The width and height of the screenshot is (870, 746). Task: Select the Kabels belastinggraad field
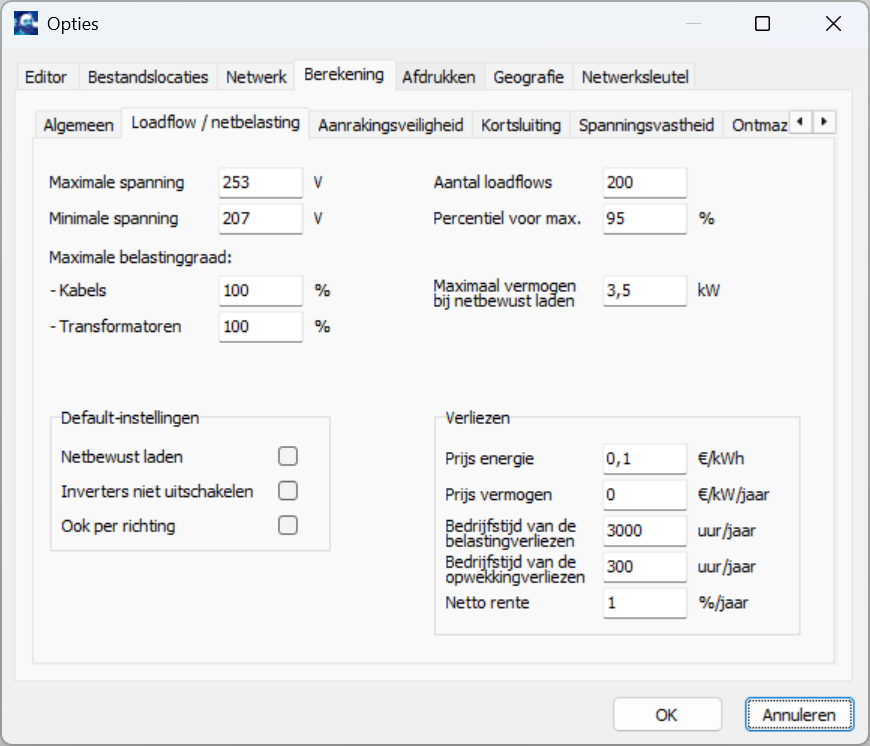260,291
